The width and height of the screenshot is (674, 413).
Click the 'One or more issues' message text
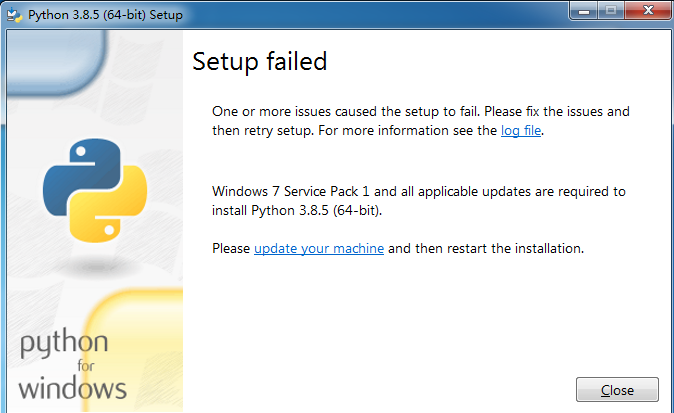pos(420,121)
